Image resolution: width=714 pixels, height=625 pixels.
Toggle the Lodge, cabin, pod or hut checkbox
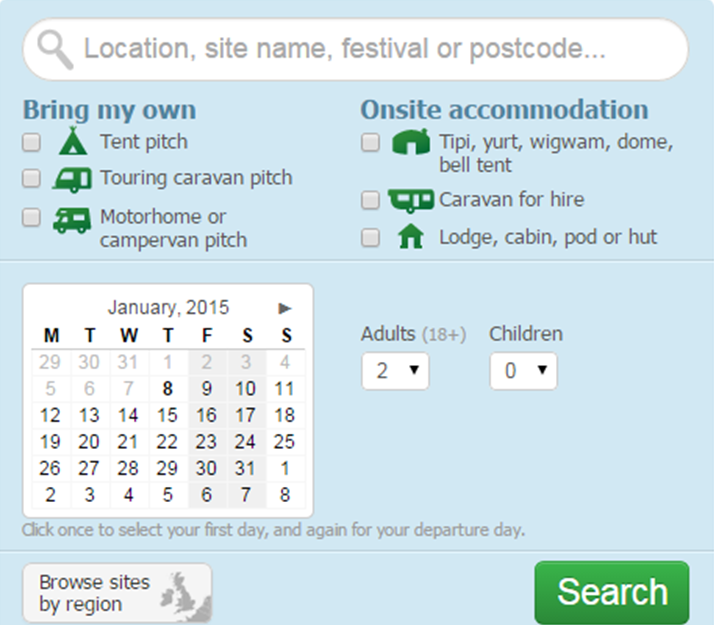(x=371, y=237)
